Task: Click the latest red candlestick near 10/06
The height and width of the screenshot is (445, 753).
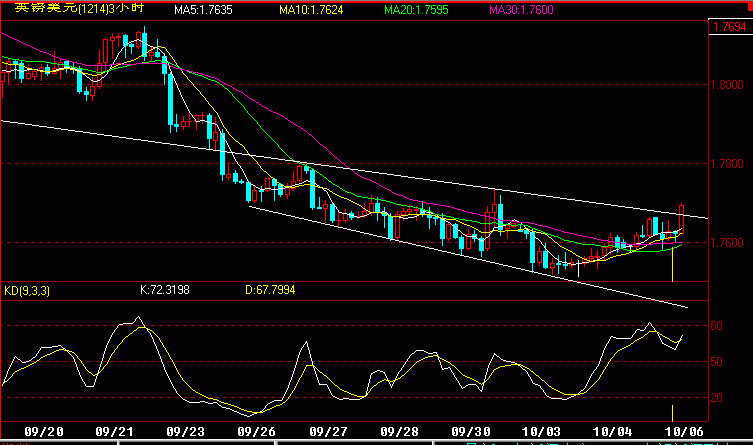Action: point(681,219)
